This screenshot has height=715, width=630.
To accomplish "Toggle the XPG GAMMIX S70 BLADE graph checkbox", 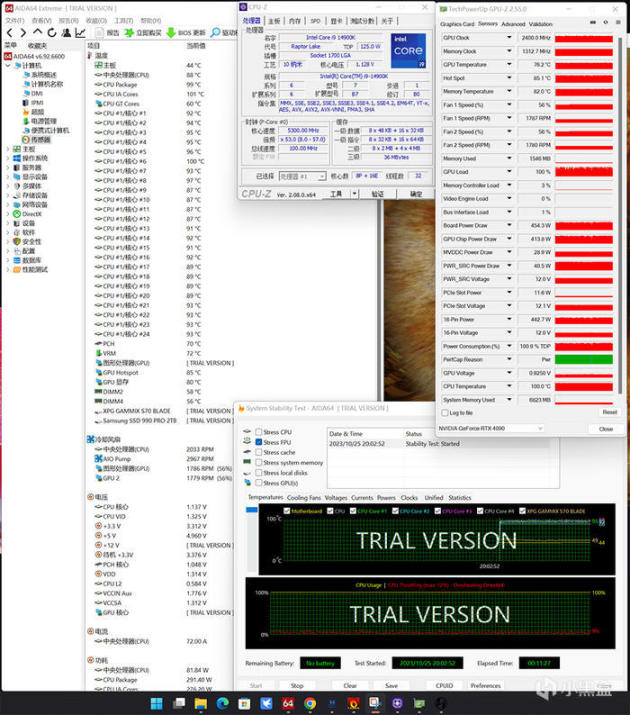I will 522,511.
